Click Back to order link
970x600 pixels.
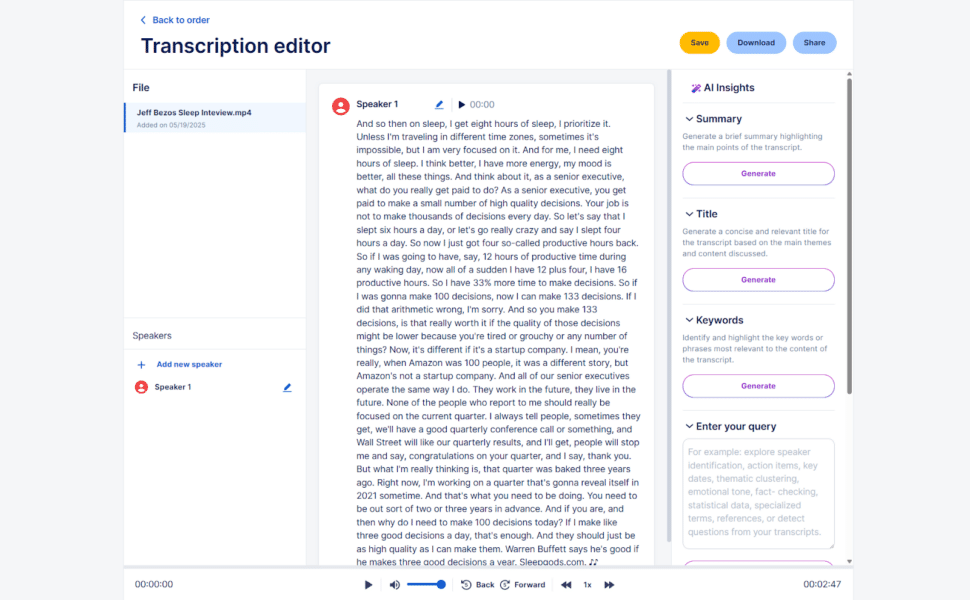point(174,19)
